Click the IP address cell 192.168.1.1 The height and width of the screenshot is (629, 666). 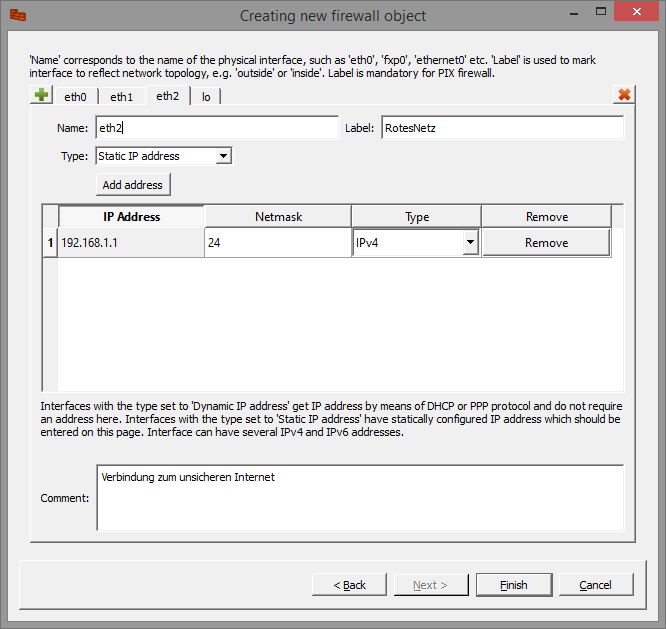pos(131,243)
